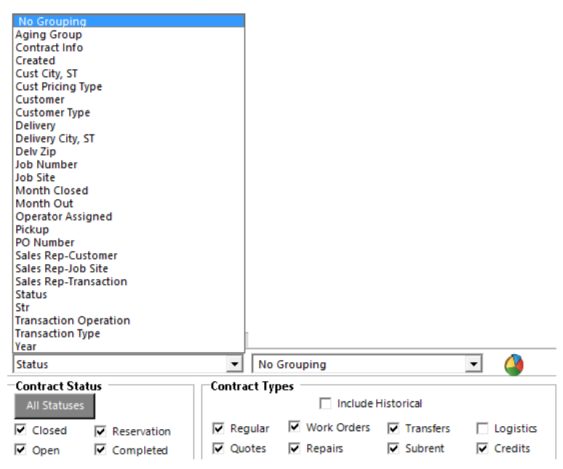Expand the second No Grouping dropdown
Screen dimensions: 563x469
[473, 364]
